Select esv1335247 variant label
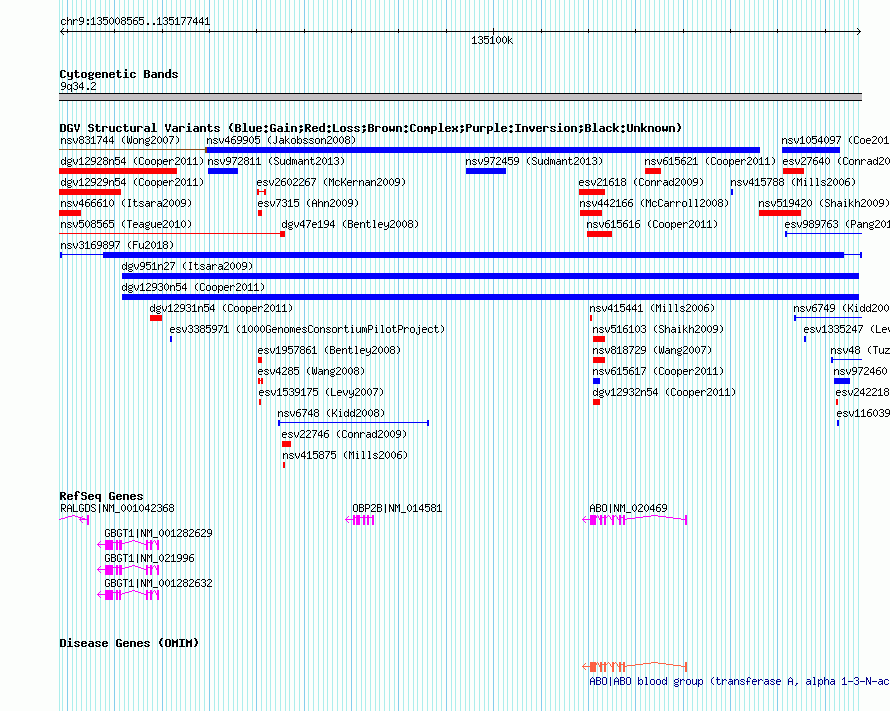890x711 pixels. (846, 329)
